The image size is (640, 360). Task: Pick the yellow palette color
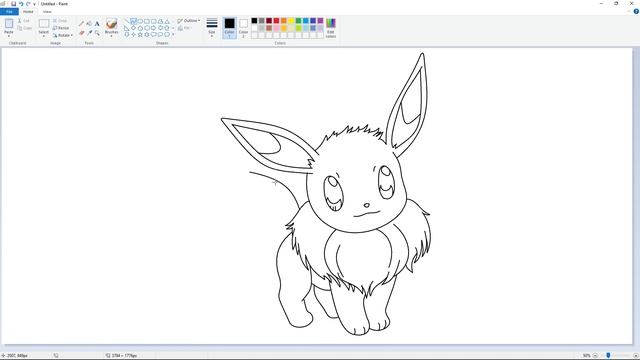pos(291,20)
